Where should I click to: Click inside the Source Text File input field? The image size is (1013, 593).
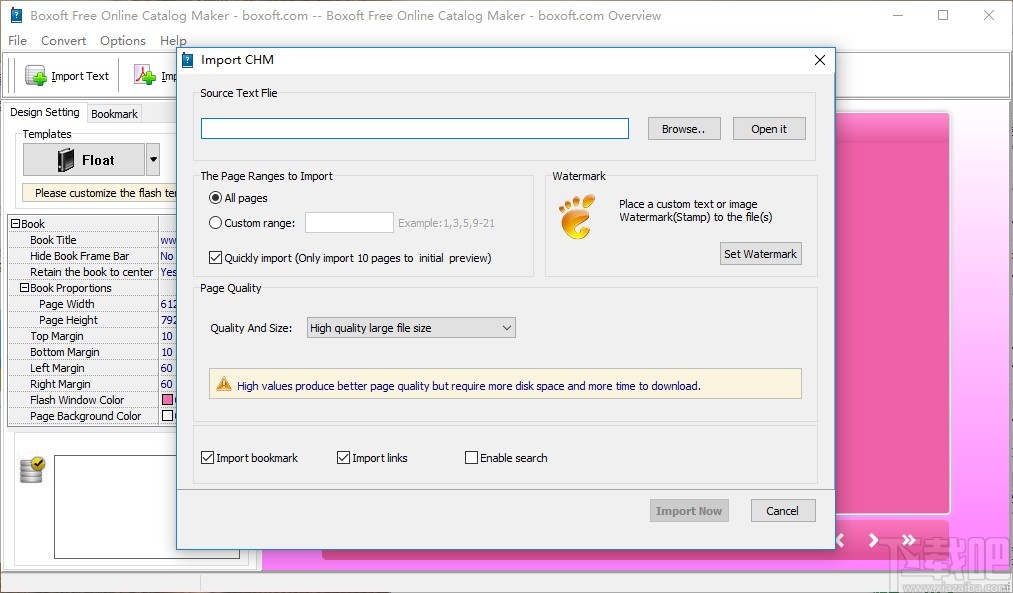(x=414, y=128)
